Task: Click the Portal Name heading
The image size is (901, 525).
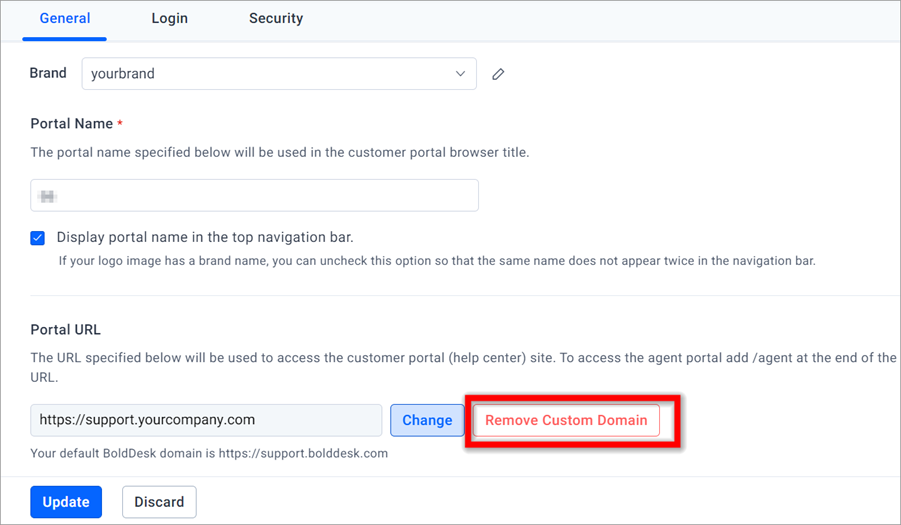Action: (x=72, y=123)
